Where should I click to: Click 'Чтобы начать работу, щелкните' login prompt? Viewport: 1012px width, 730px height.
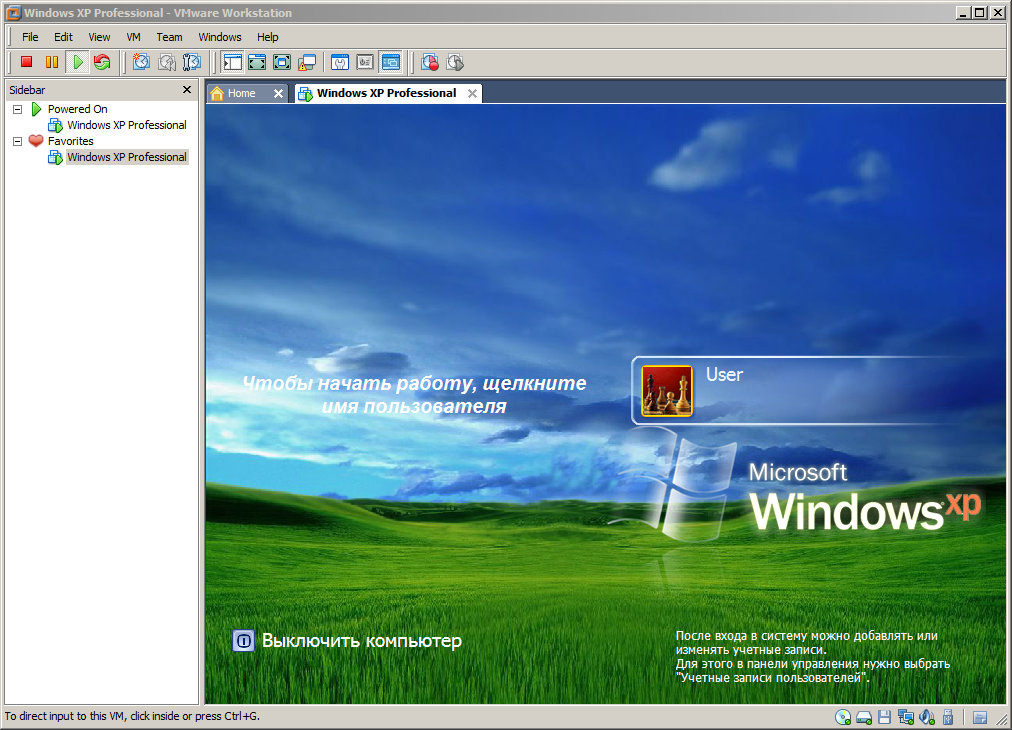point(414,383)
